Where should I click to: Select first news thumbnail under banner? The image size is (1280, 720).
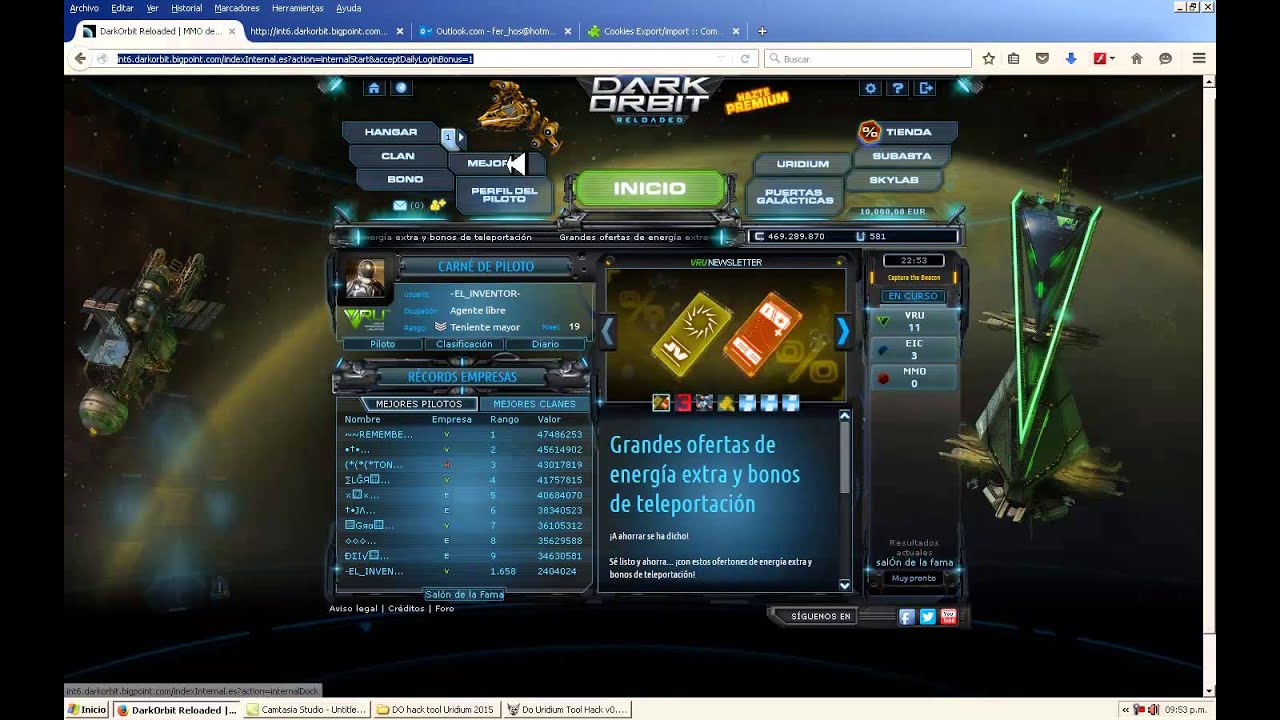(x=661, y=403)
